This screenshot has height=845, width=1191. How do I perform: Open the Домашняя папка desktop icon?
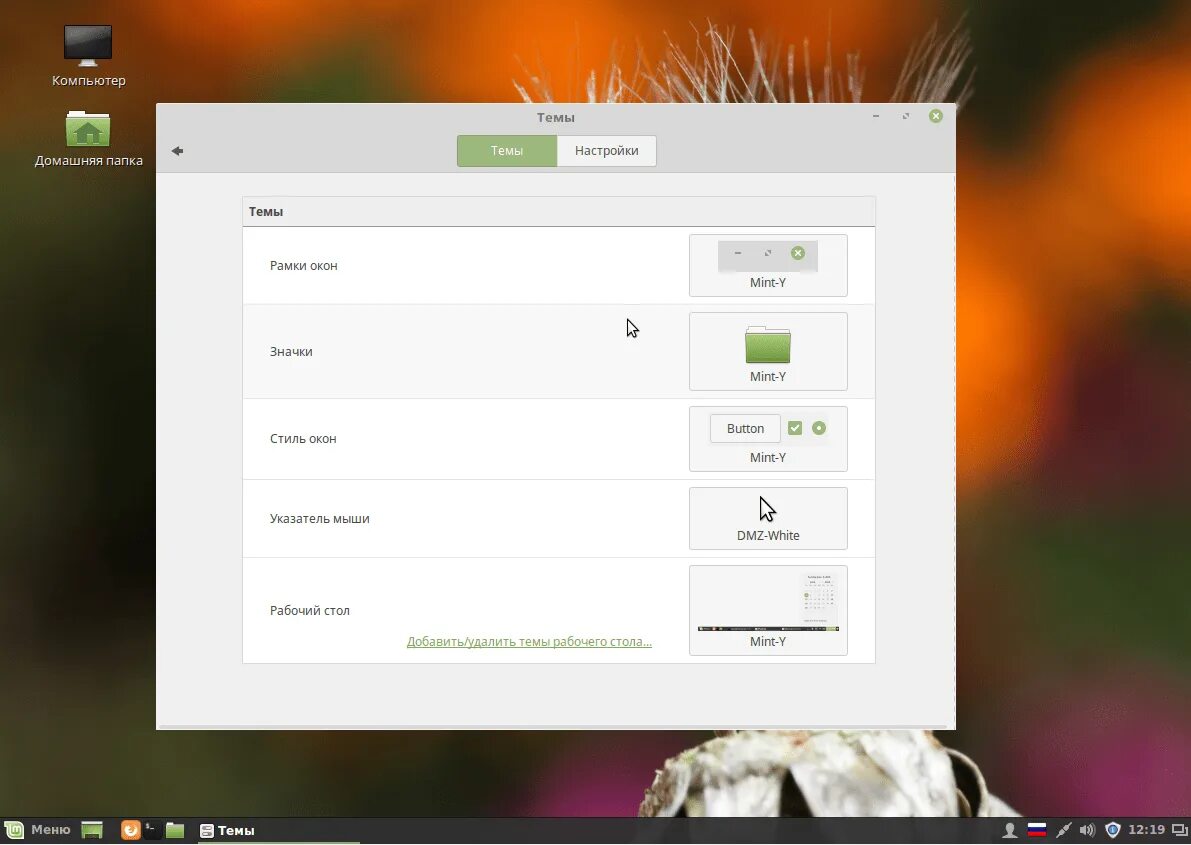pos(88,138)
